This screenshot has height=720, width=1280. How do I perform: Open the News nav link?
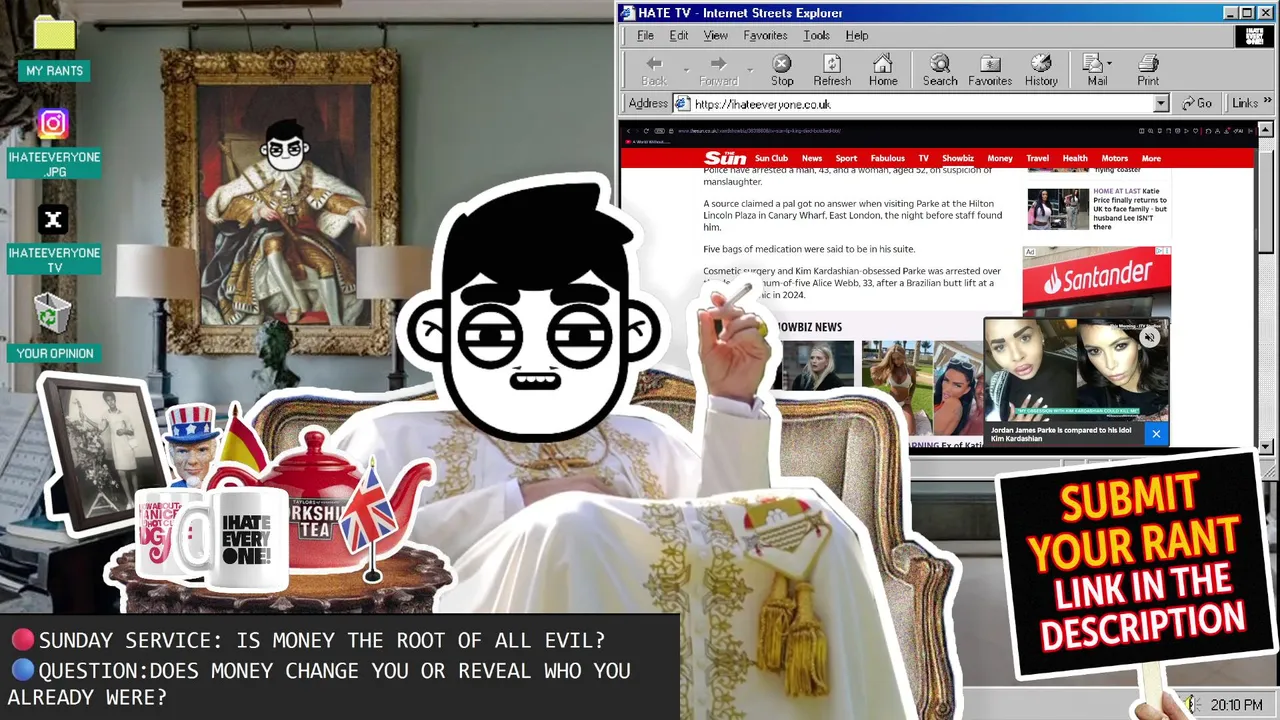[812, 158]
